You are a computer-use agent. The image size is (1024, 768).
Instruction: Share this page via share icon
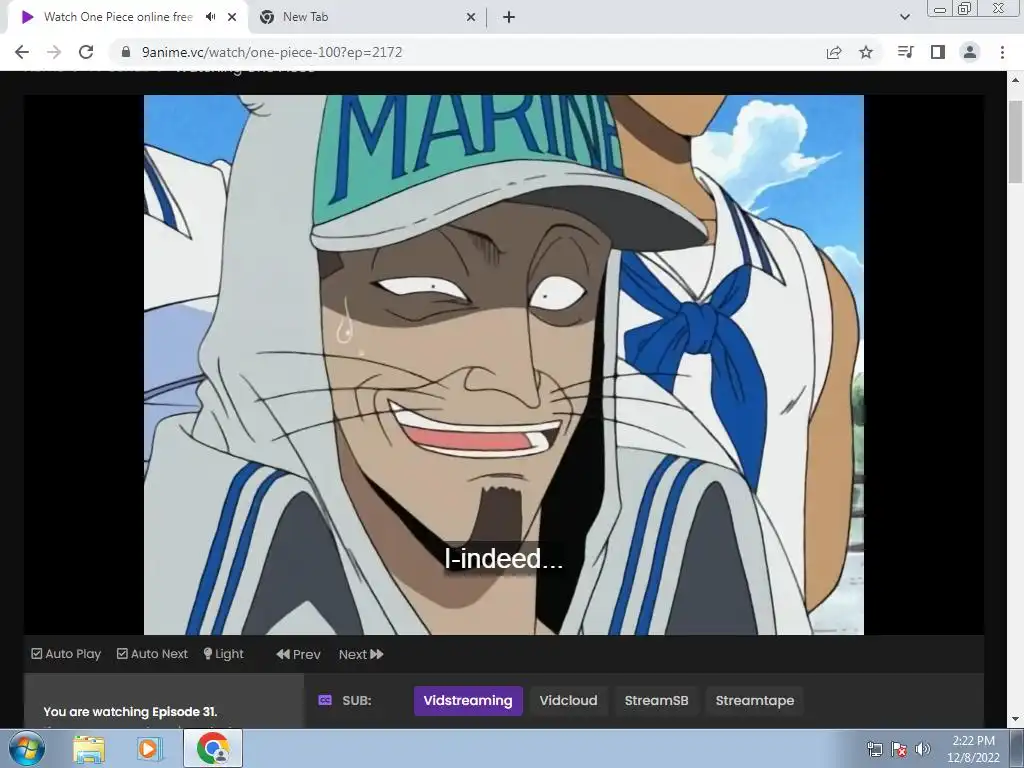pyautogui.click(x=834, y=52)
